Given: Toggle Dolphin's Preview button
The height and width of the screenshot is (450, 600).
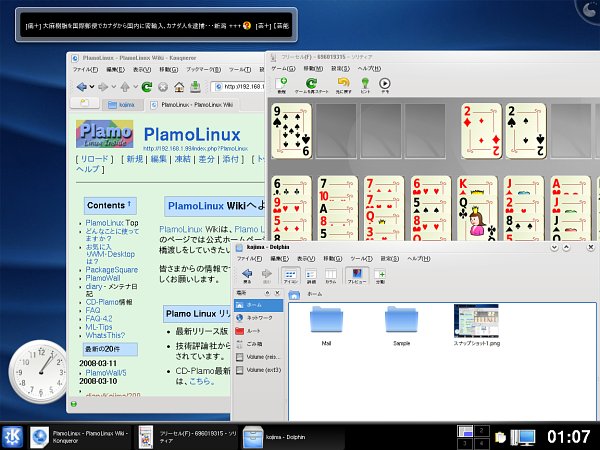Looking at the screenshot, I should click(x=357, y=276).
